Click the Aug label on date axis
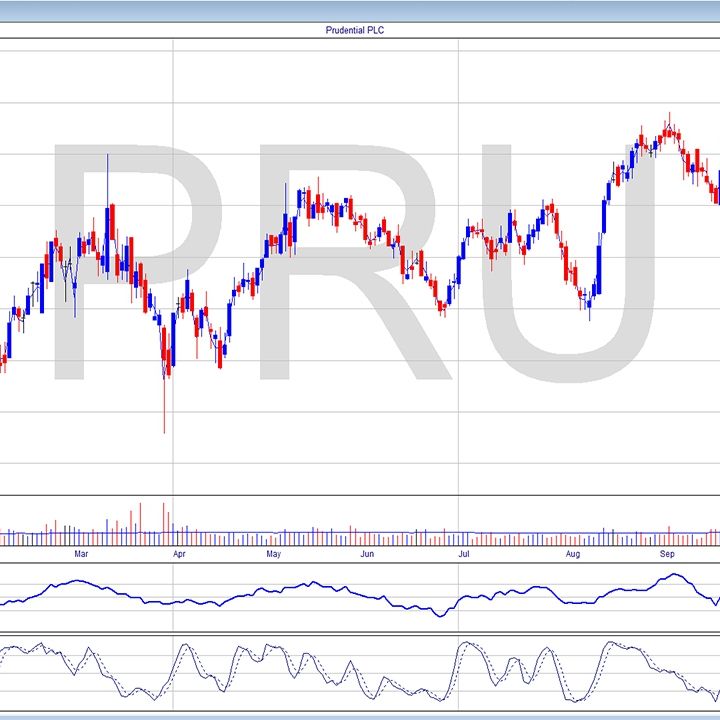Viewport: 720px width, 720px height. [x=573, y=554]
